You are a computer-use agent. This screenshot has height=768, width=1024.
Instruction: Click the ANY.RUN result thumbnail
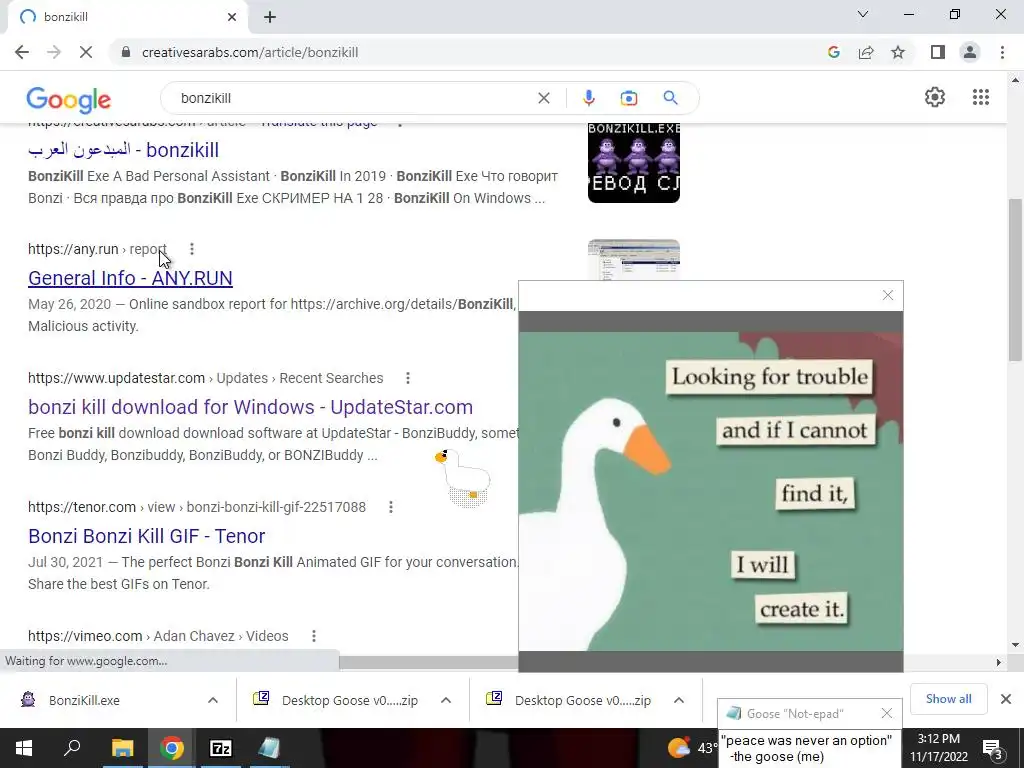(633, 260)
